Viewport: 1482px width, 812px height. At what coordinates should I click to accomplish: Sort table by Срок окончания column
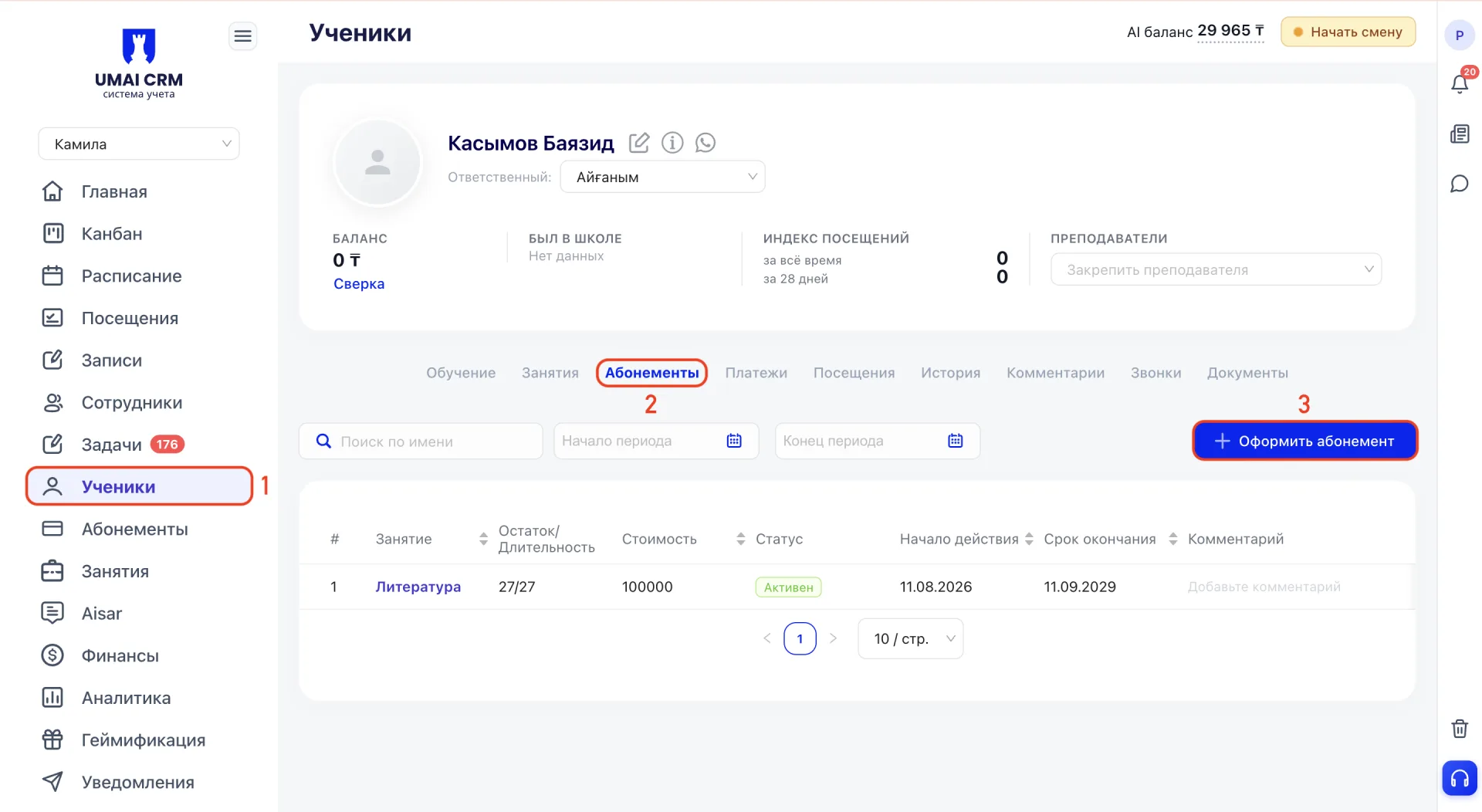(1173, 539)
